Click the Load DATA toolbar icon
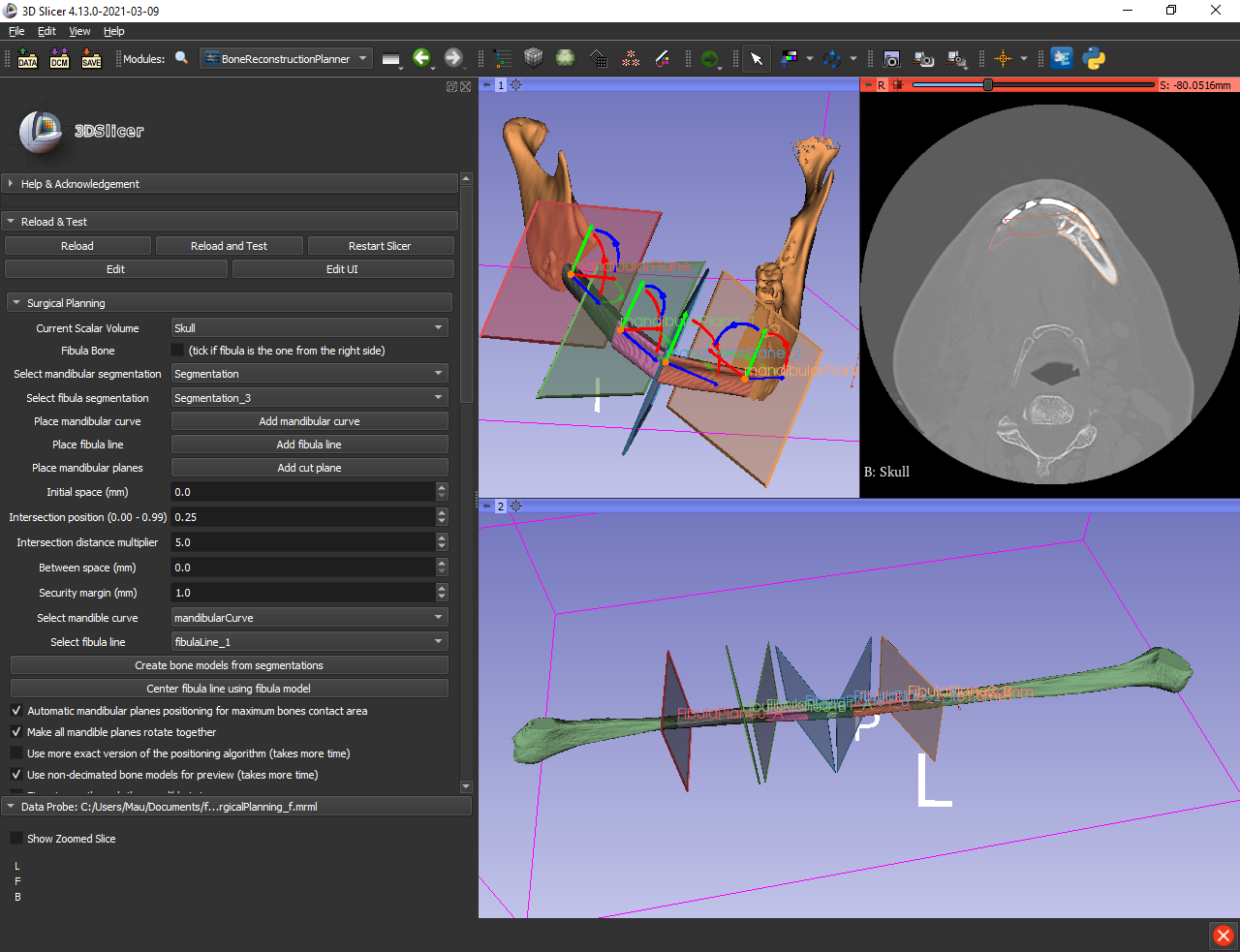The image size is (1240, 952). [27, 59]
